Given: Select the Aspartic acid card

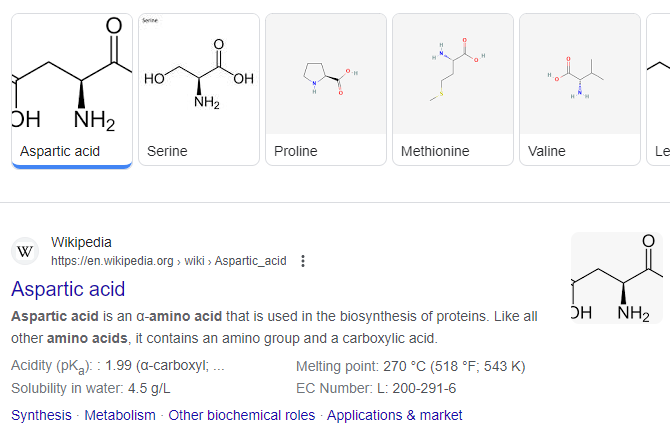Looking at the screenshot, I should (72, 90).
